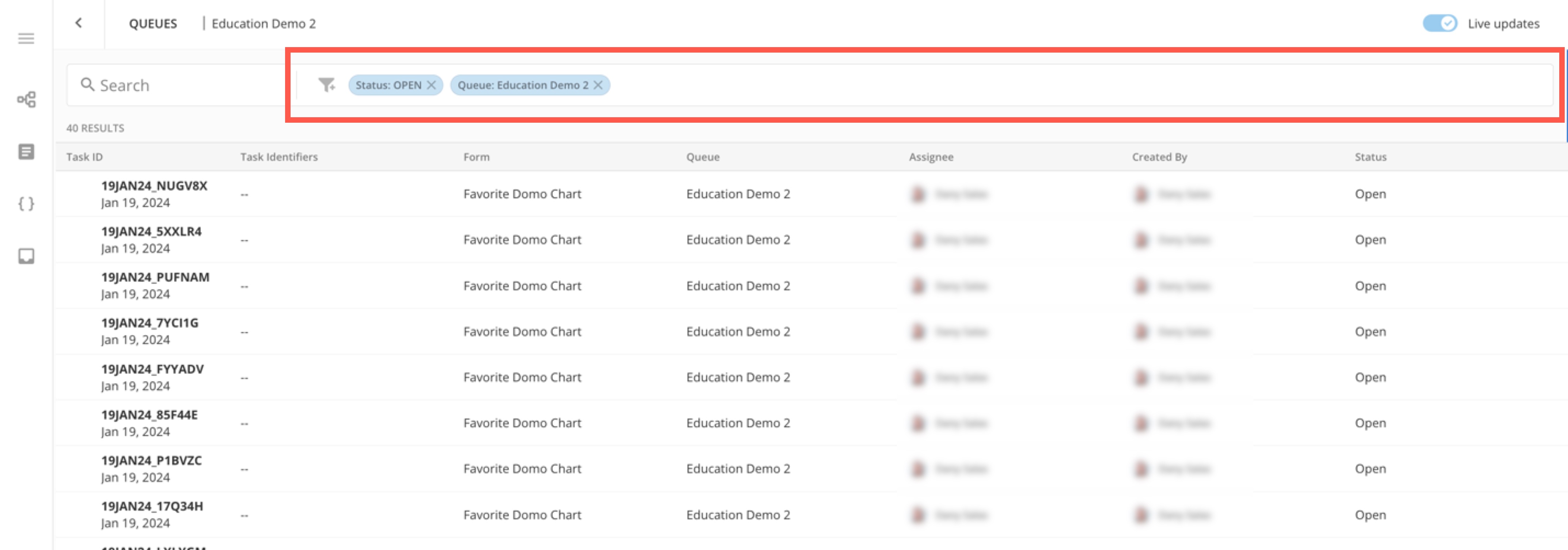Open the forms document icon in sidebar

click(x=26, y=152)
